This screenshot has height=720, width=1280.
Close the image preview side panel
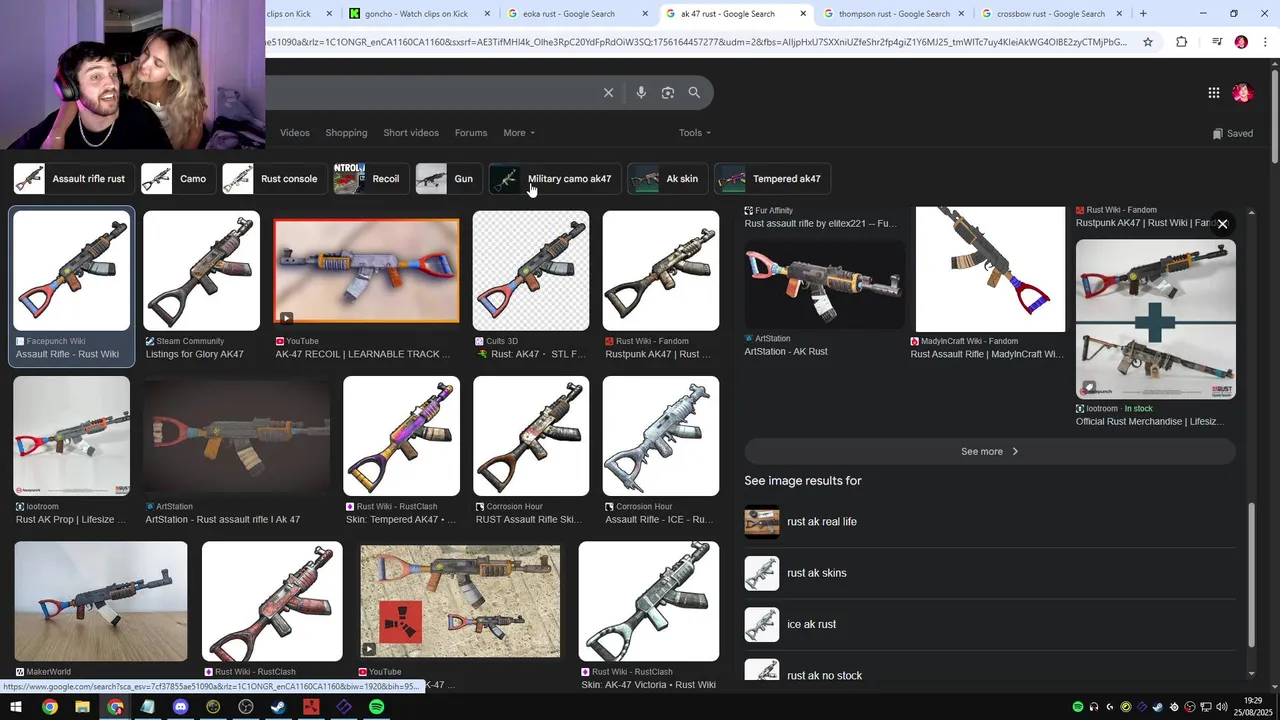pyautogui.click(x=1222, y=224)
